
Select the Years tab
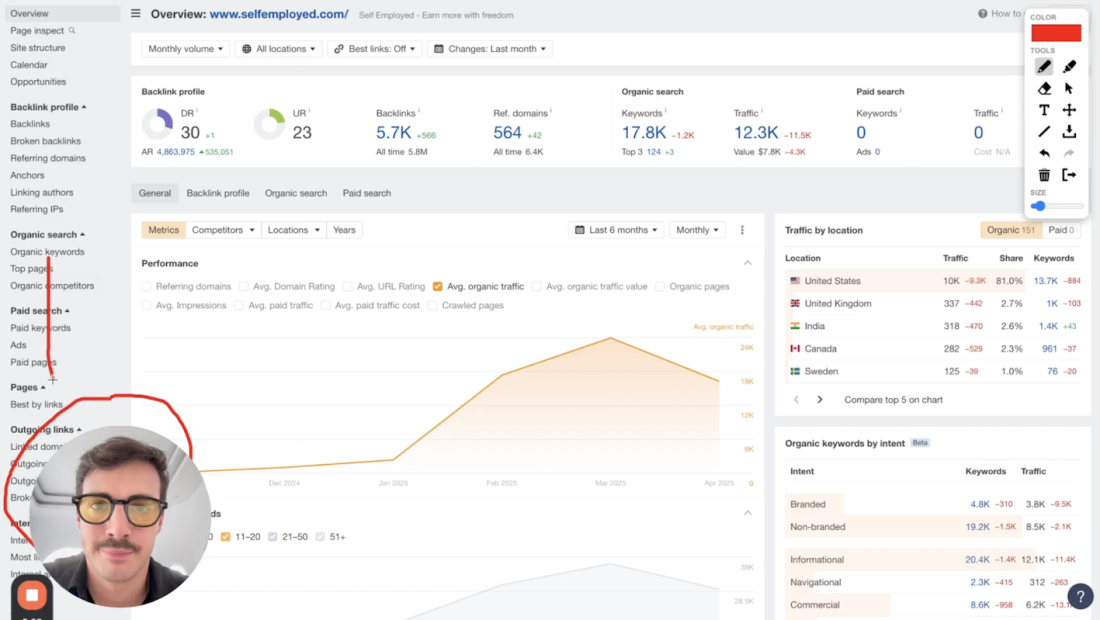(x=344, y=230)
